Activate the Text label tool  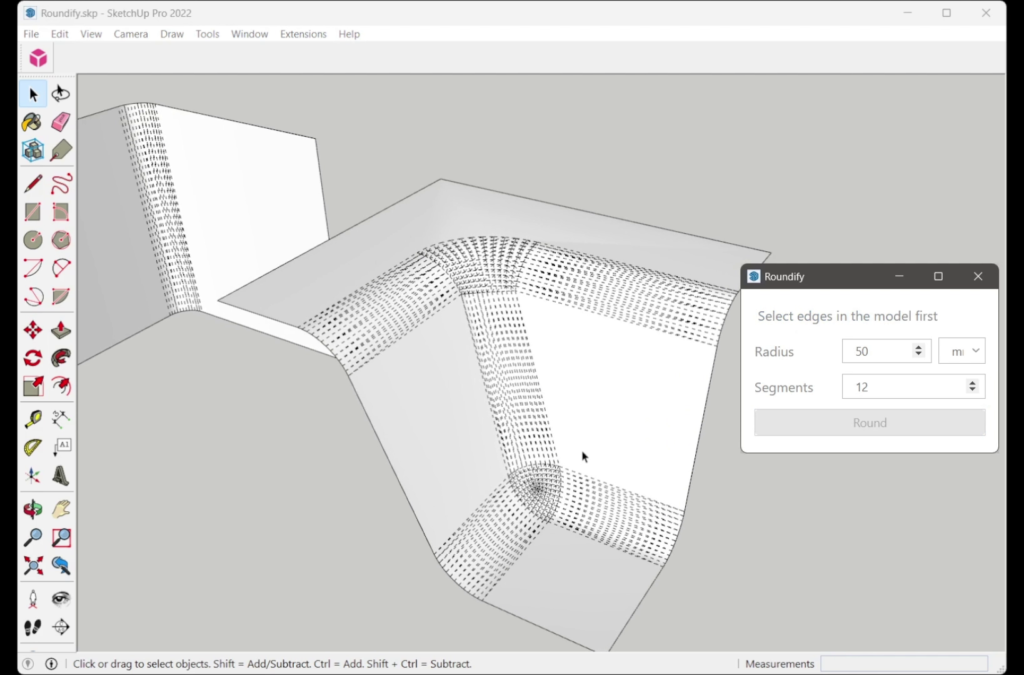61,447
